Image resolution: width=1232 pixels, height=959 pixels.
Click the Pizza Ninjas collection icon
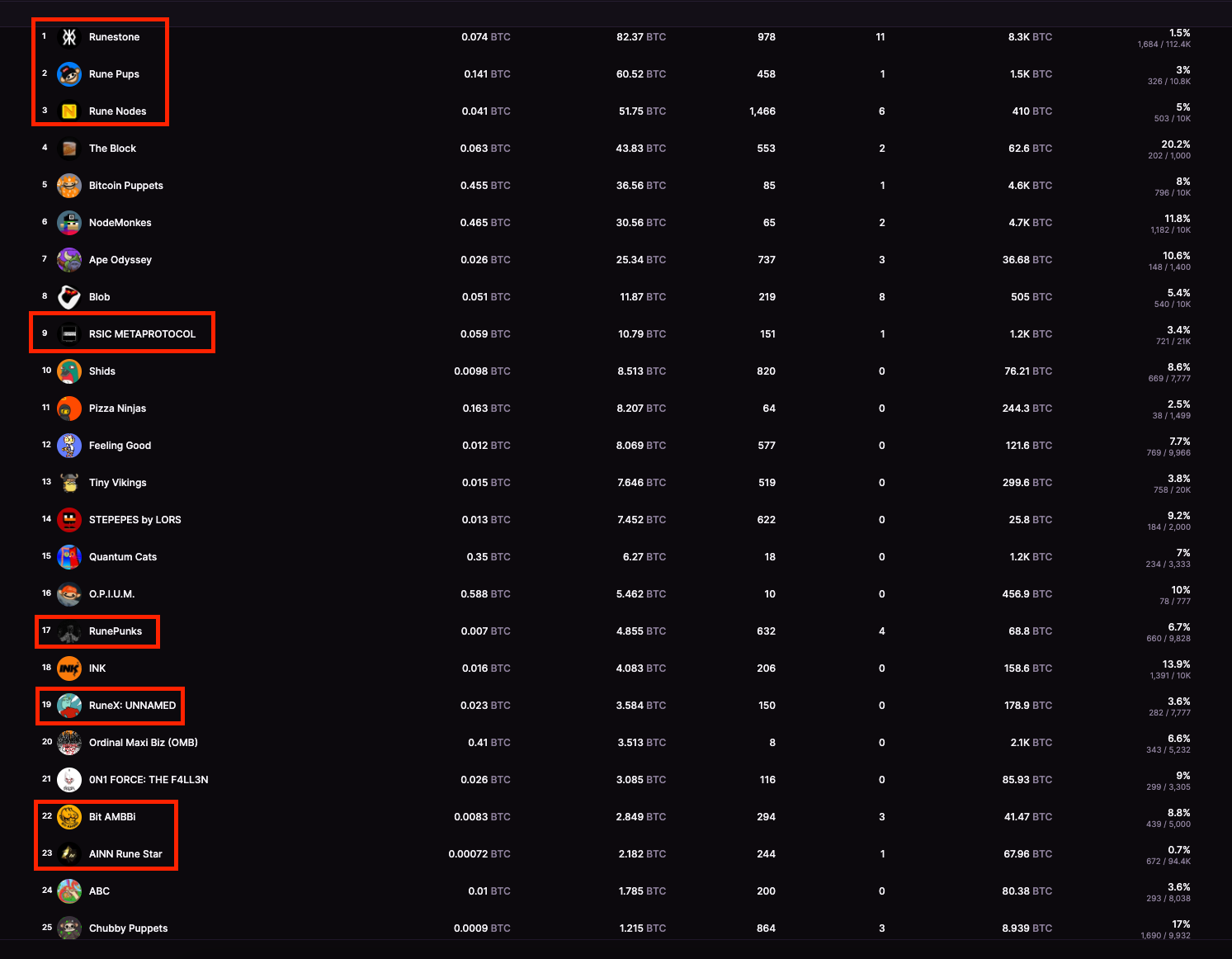click(69, 409)
